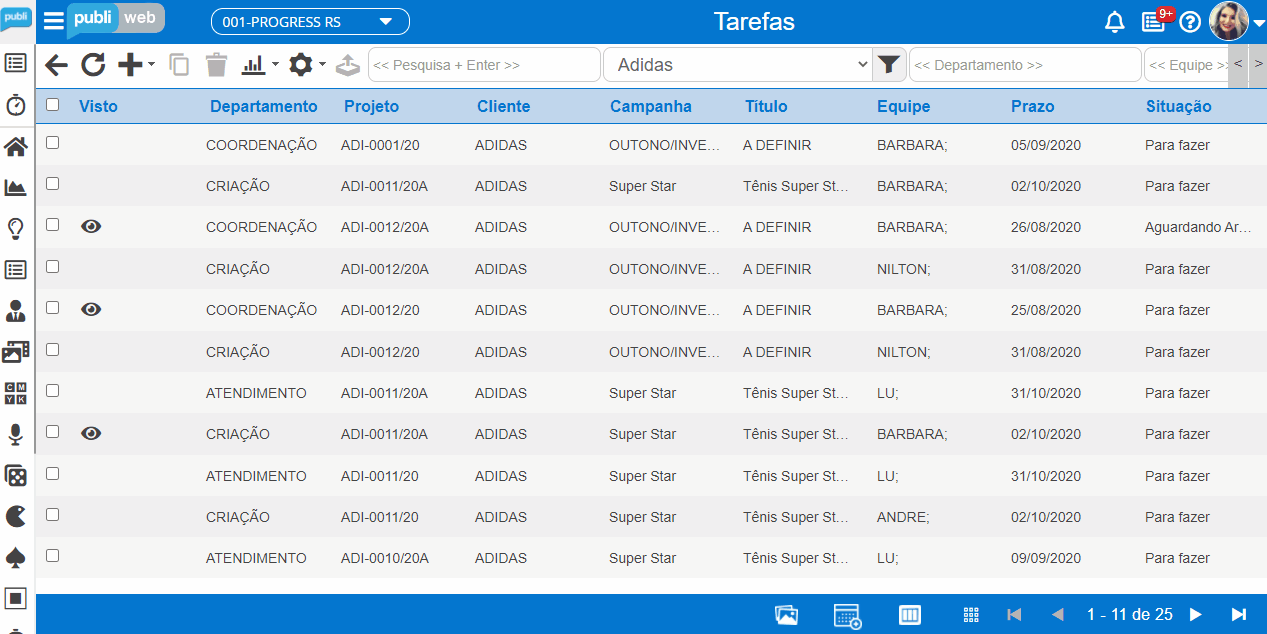Open the microphone sidebar icon
This screenshot has height=634, width=1267.
click(16, 434)
